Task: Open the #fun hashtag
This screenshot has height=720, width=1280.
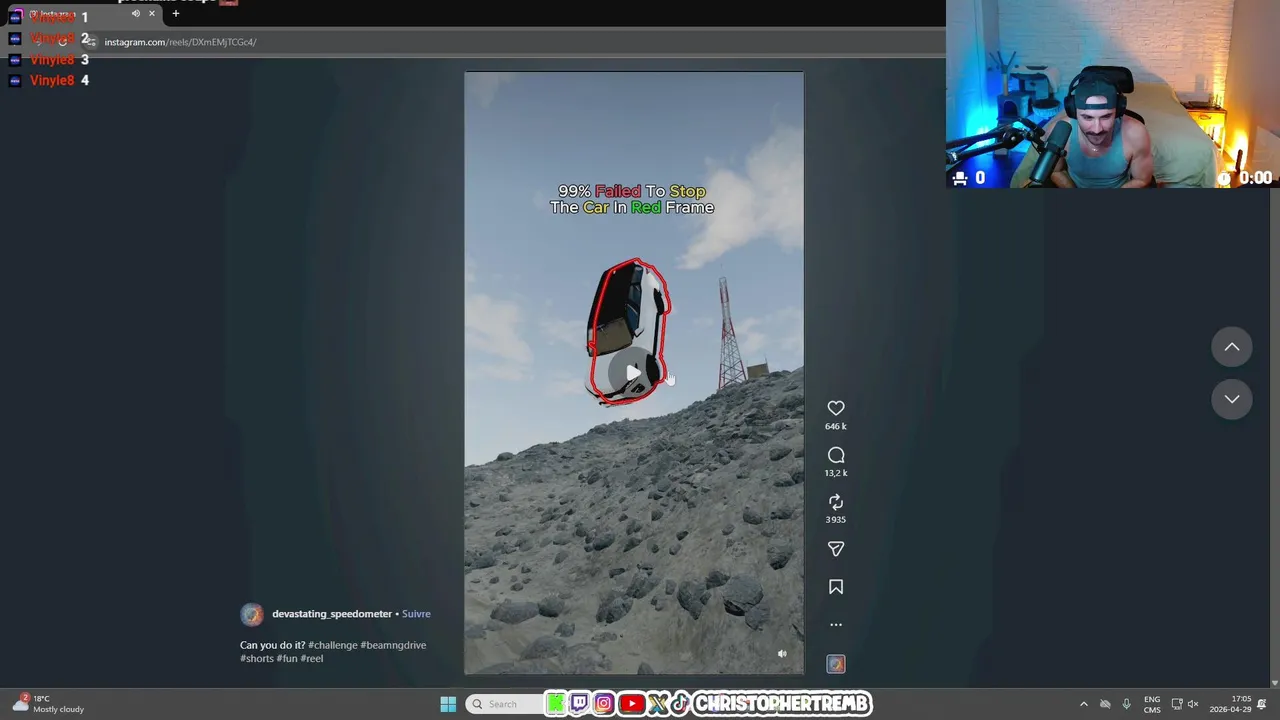Action: click(287, 658)
